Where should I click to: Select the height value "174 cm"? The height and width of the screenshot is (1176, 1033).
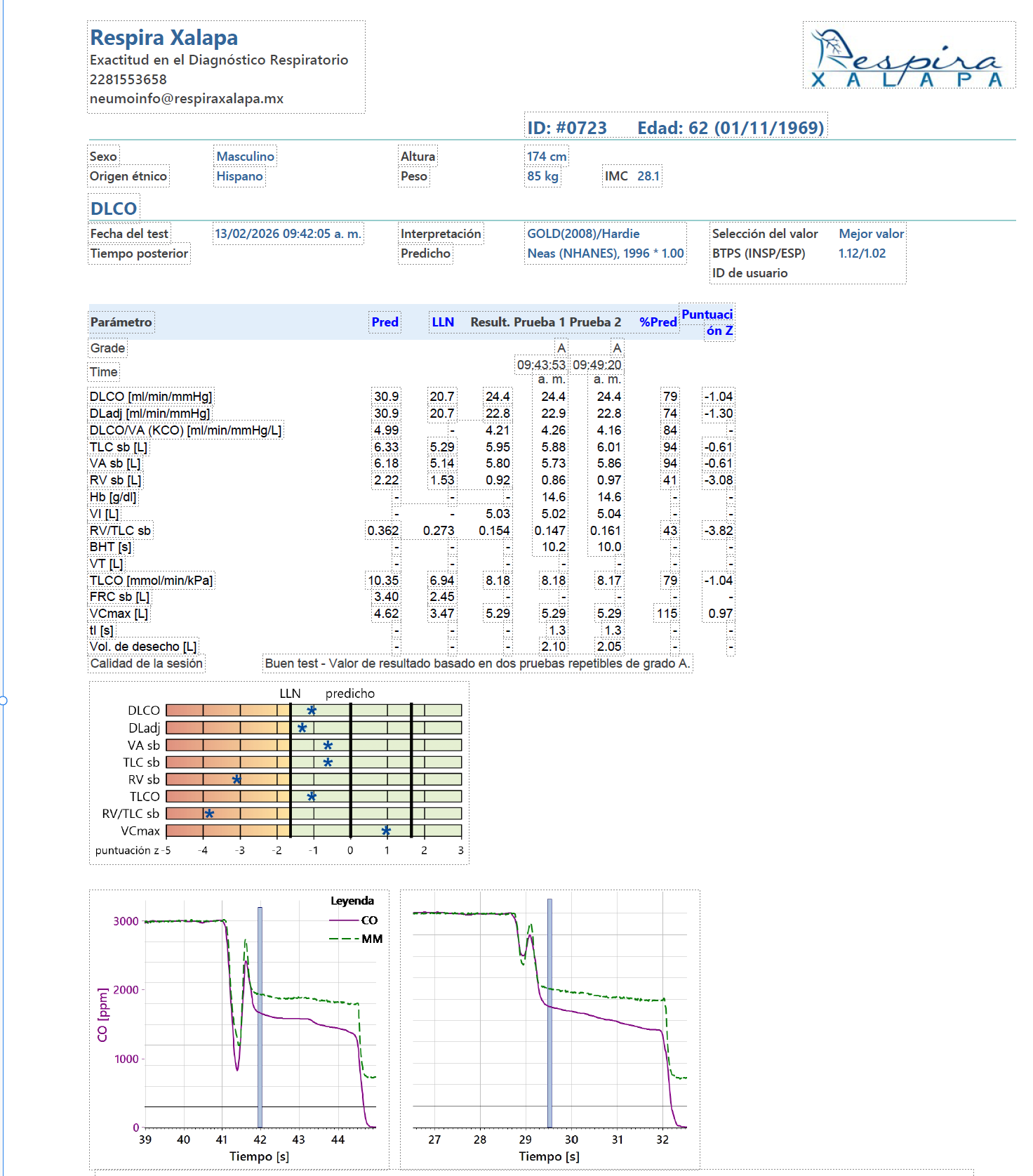click(547, 157)
